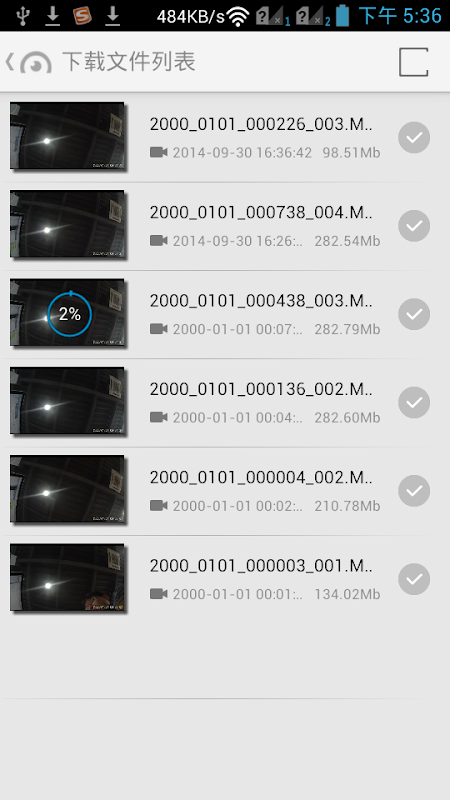Image resolution: width=450 pixels, height=800 pixels.
Task: Tap the app eye logo icon
Action: click(x=36, y=62)
